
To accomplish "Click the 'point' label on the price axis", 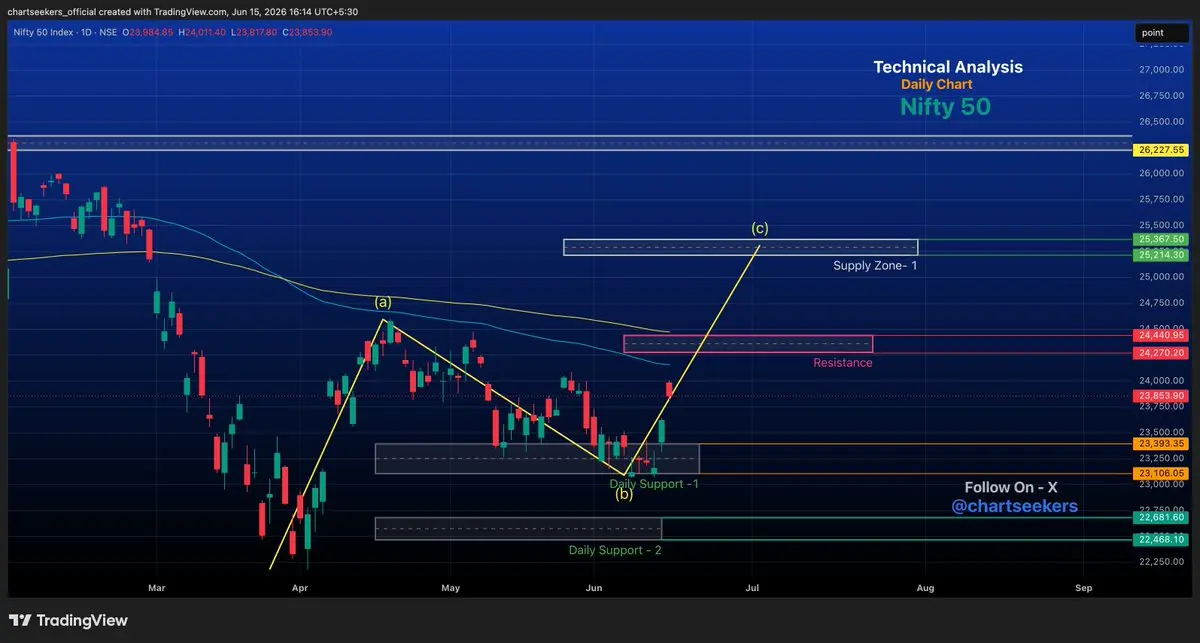I will (x=1162, y=33).
